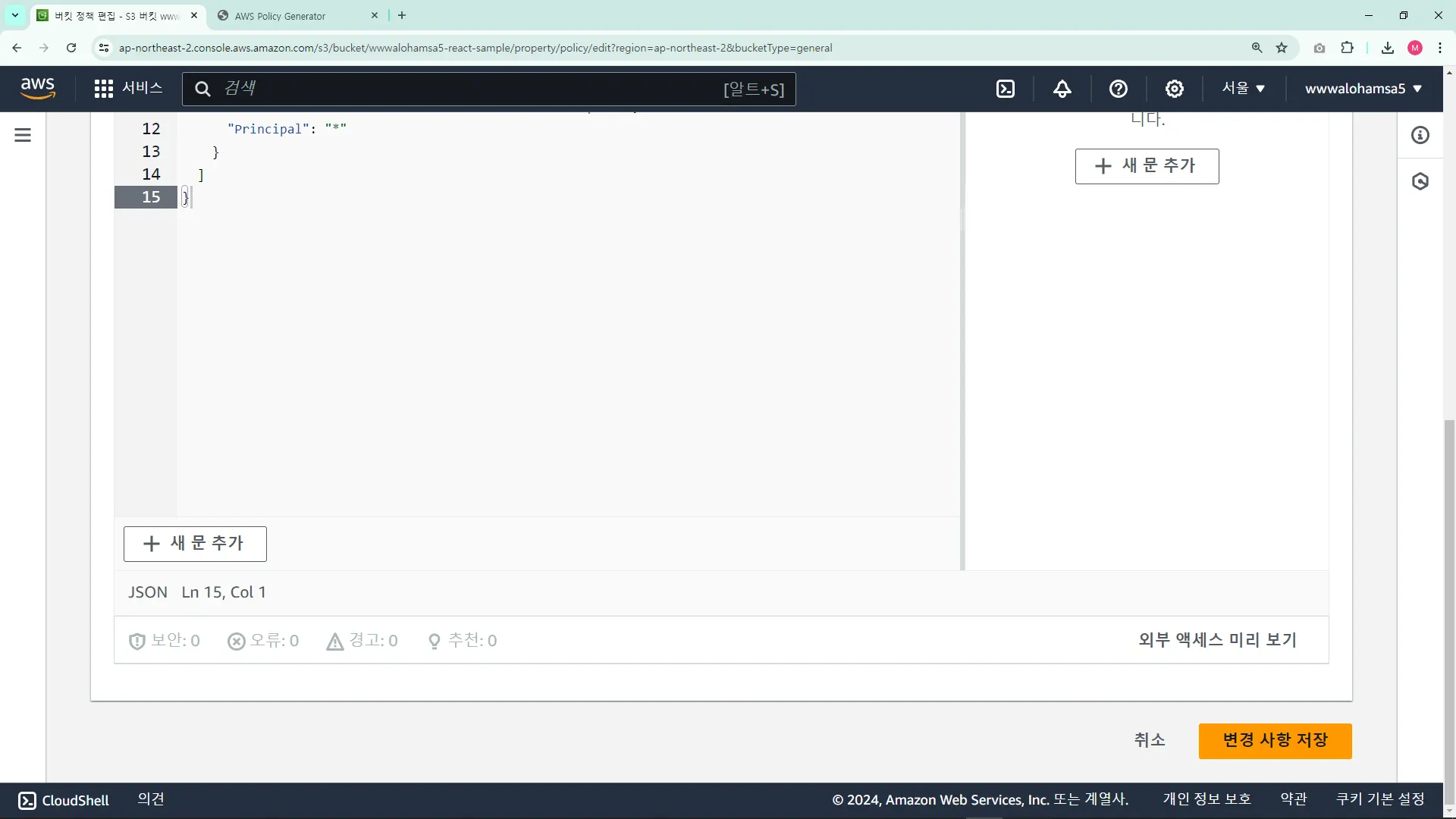
Task: Click the AWS logo home icon
Action: coord(38,89)
